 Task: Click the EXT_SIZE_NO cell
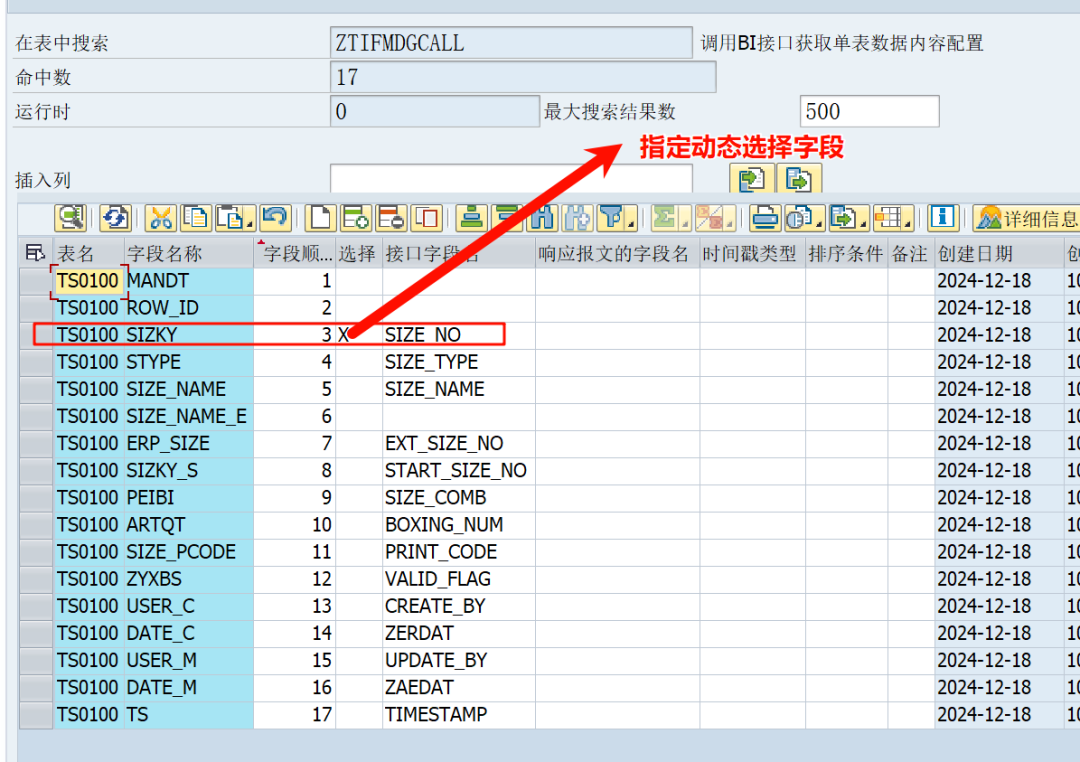(458, 444)
